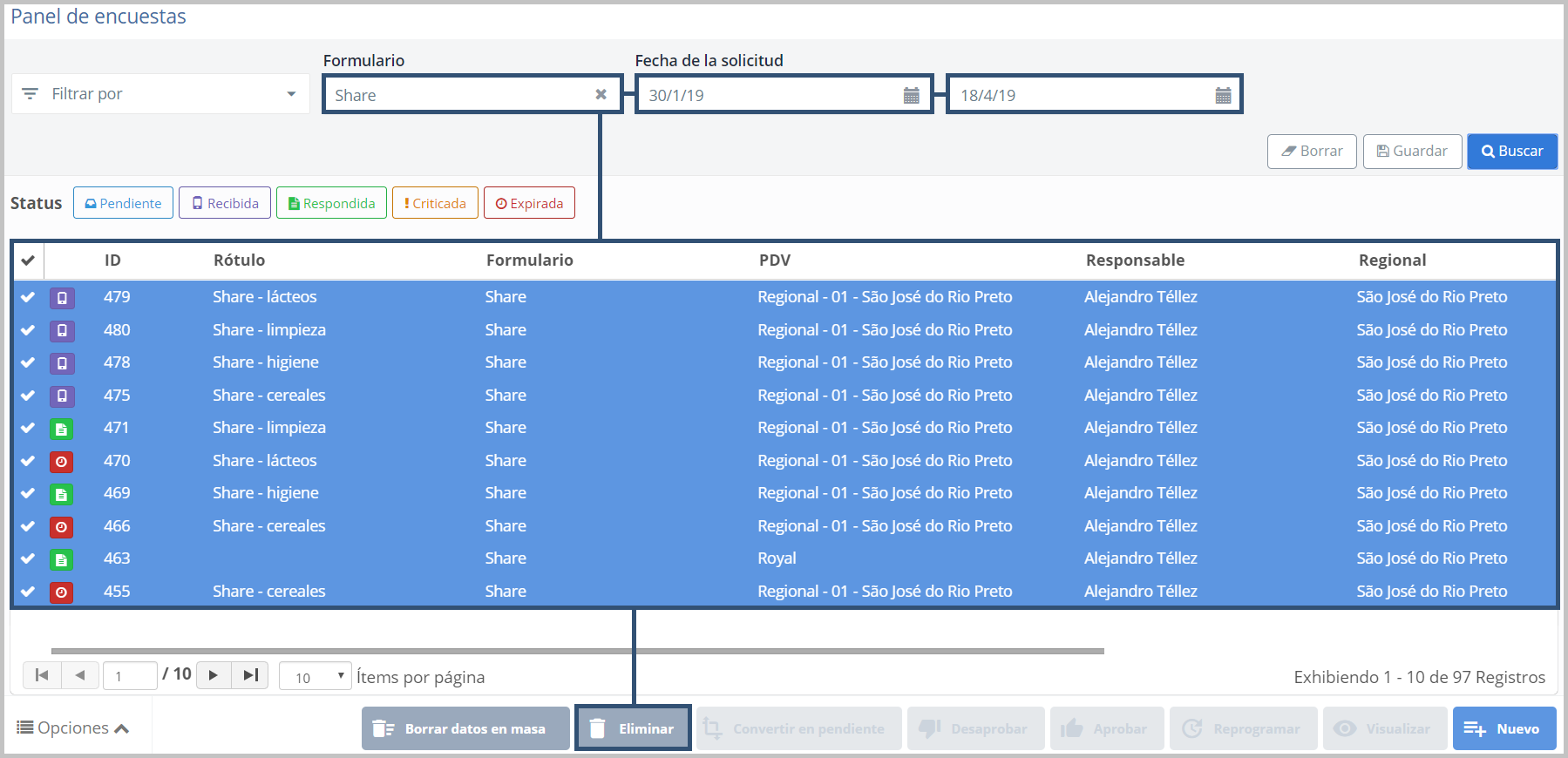The width and height of the screenshot is (1568, 758).
Task: Filter by Expirada status
Action: [x=529, y=203]
